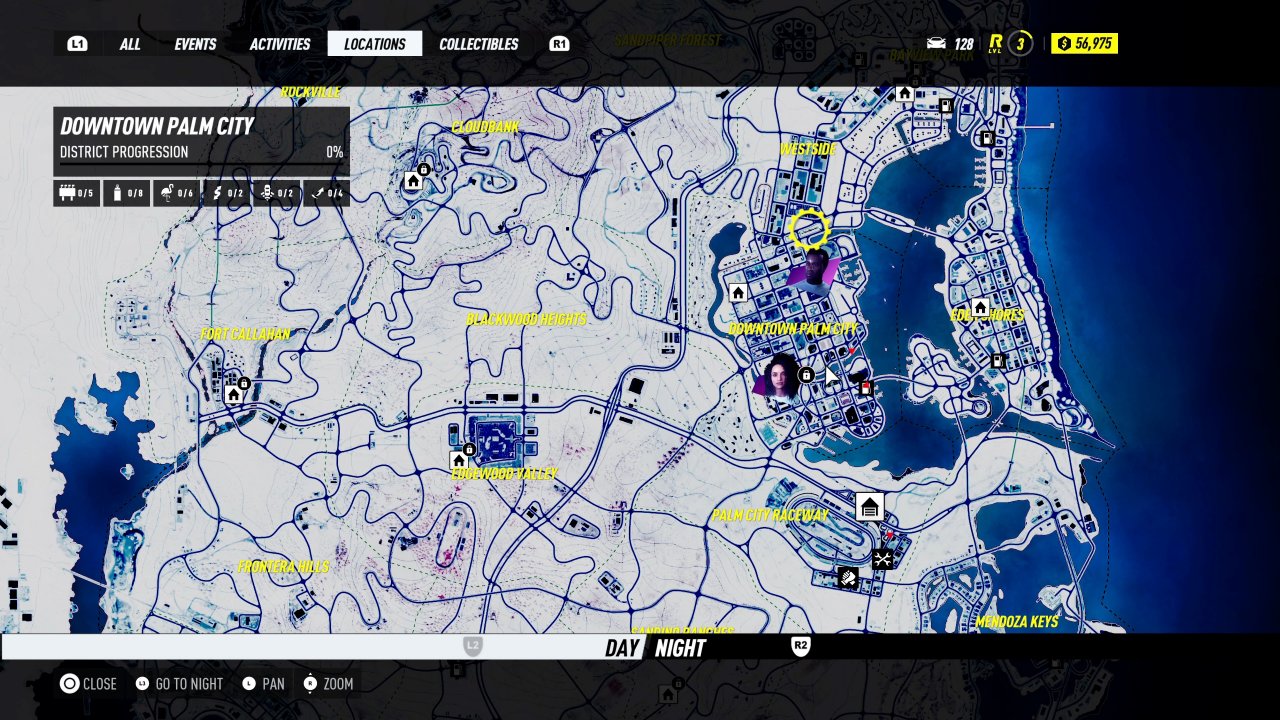The image size is (1280, 720).
Task: Click the L1 previous-tab button icon
Action: click(x=77, y=44)
